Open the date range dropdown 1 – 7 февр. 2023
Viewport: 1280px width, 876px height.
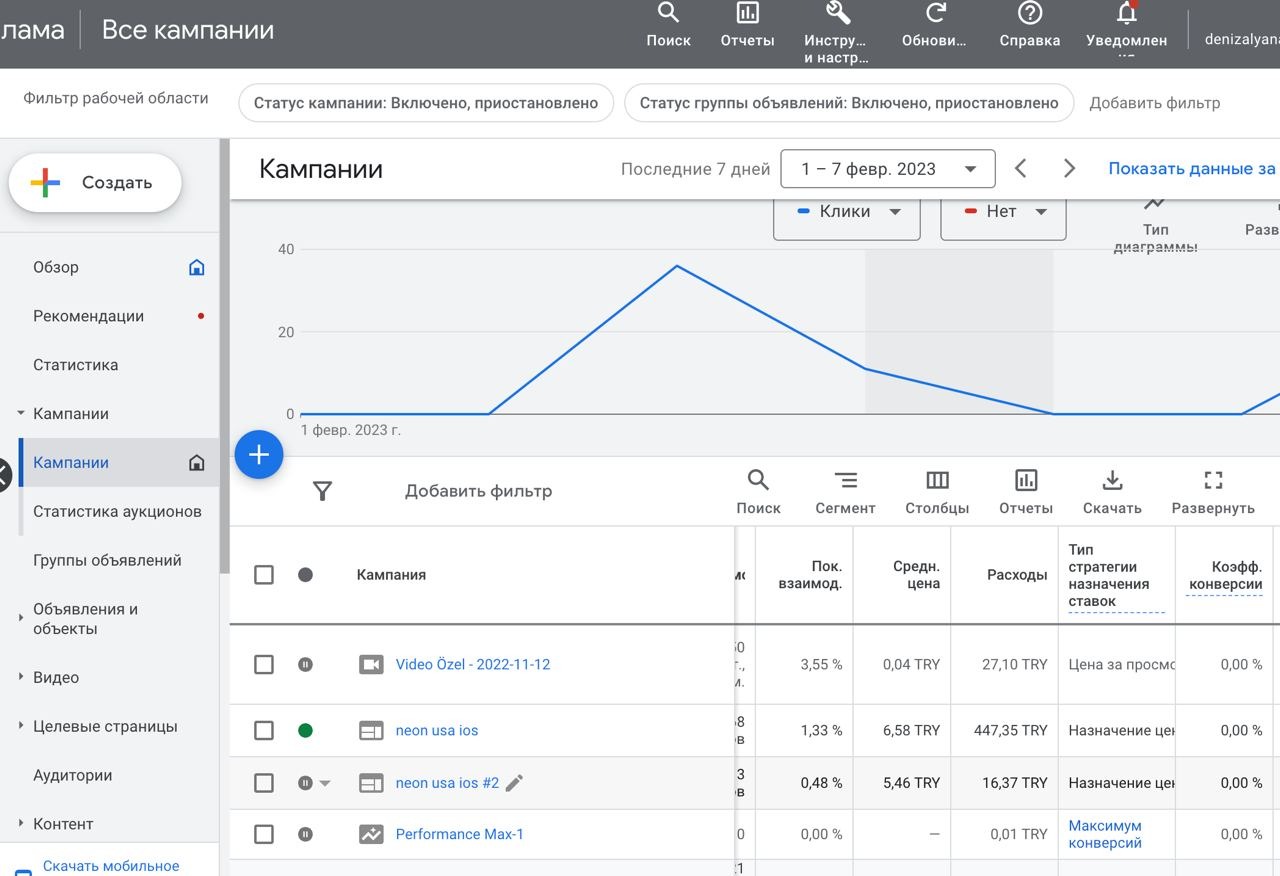[887, 169]
